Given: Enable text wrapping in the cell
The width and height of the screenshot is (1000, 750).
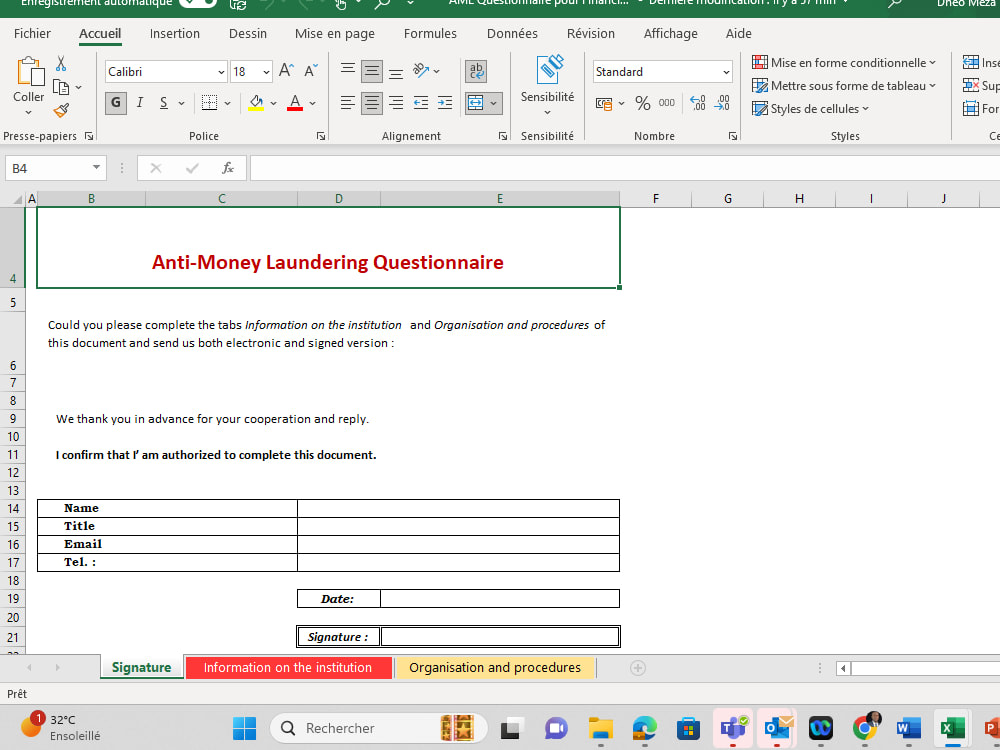Looking at the screenshot, I should [x=475, y=71].
